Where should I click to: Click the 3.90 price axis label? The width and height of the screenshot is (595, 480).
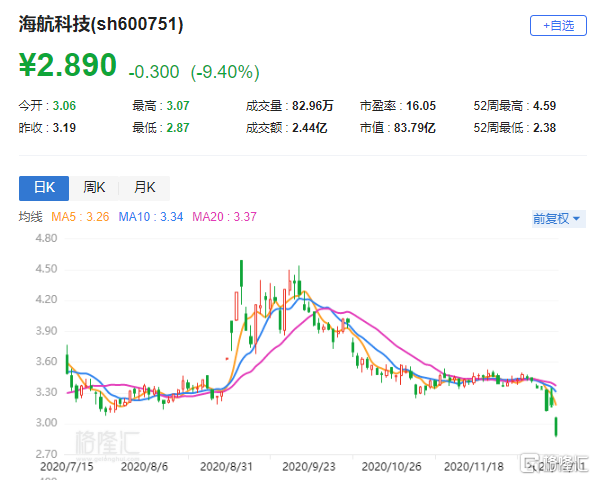[46, 331]
